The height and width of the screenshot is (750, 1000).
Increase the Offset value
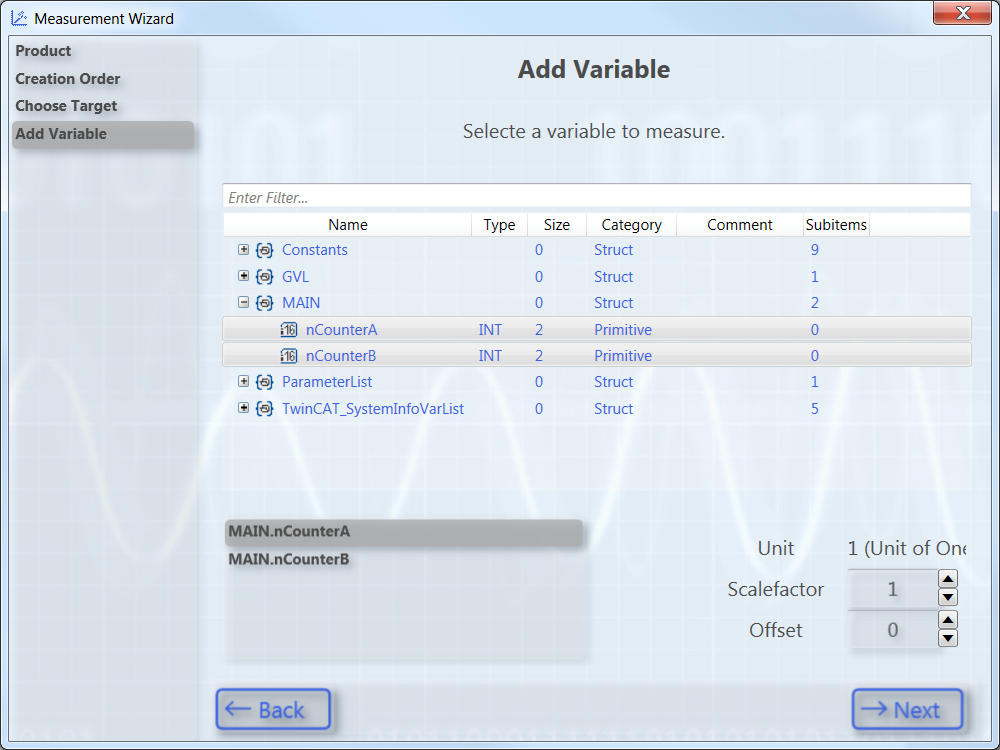[x=948, y=620]
